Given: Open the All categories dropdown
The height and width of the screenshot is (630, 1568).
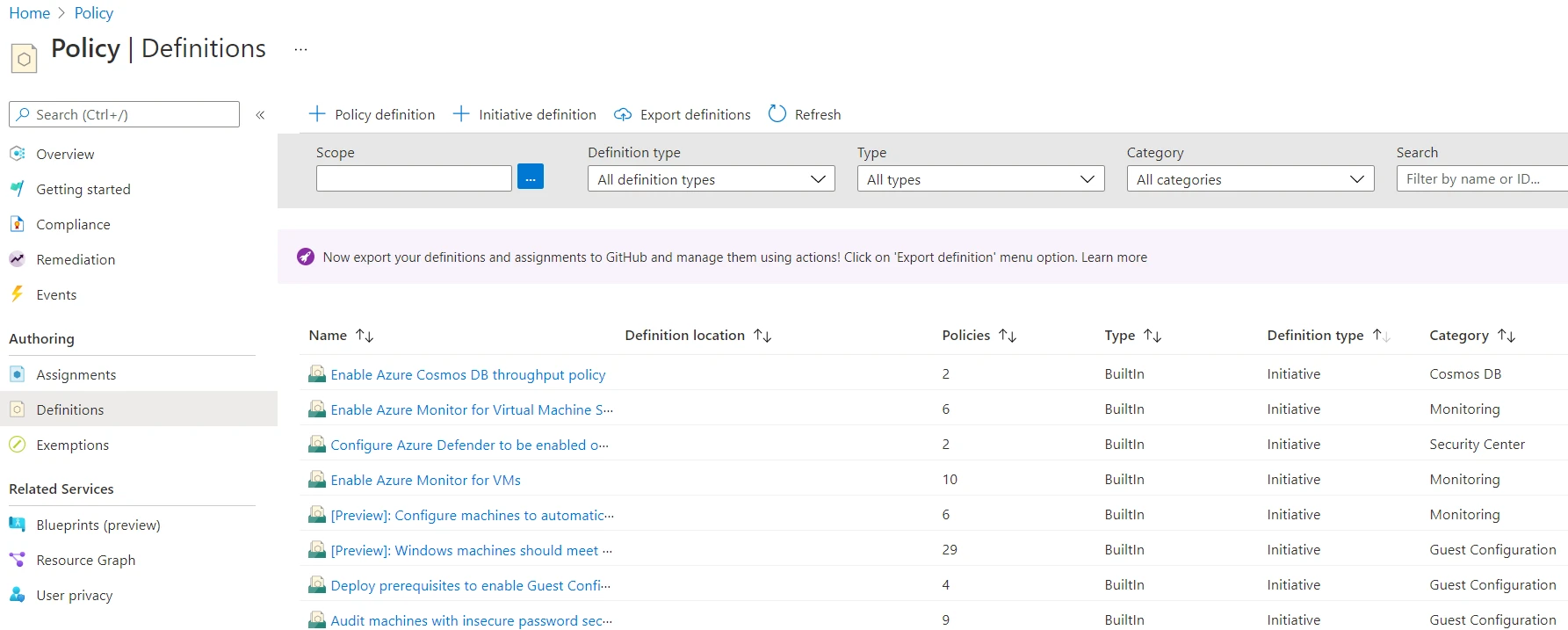Looking at the screenshot, I should click(1250, 178).
